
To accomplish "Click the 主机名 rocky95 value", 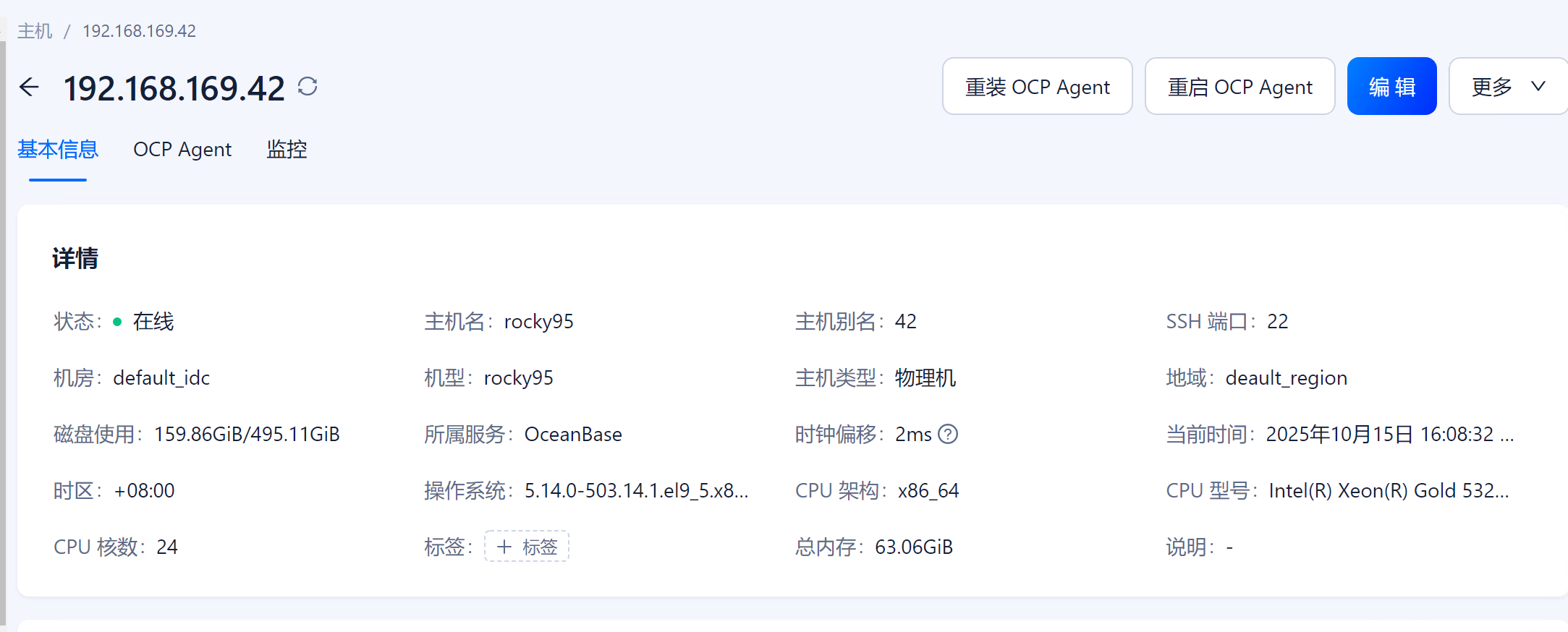I will 538,322.
